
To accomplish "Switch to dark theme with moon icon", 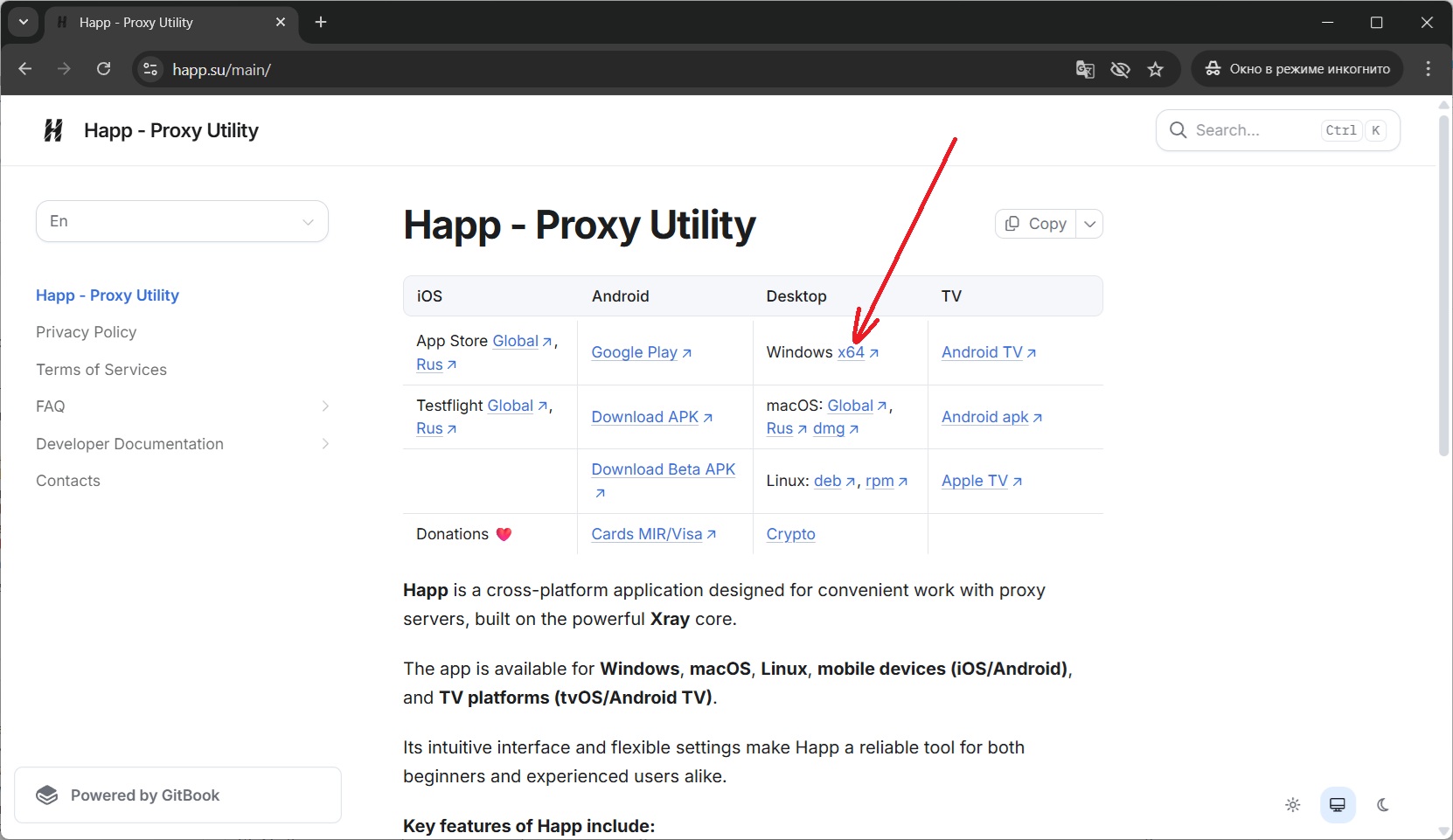I will tap(1383, 805).
